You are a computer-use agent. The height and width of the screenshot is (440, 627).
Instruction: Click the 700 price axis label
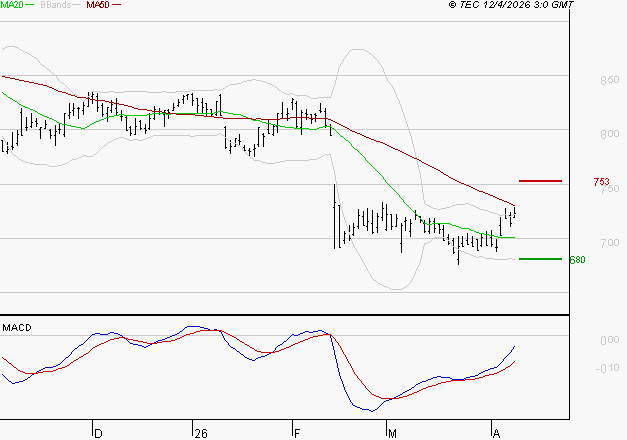click(x=610, y=243)
